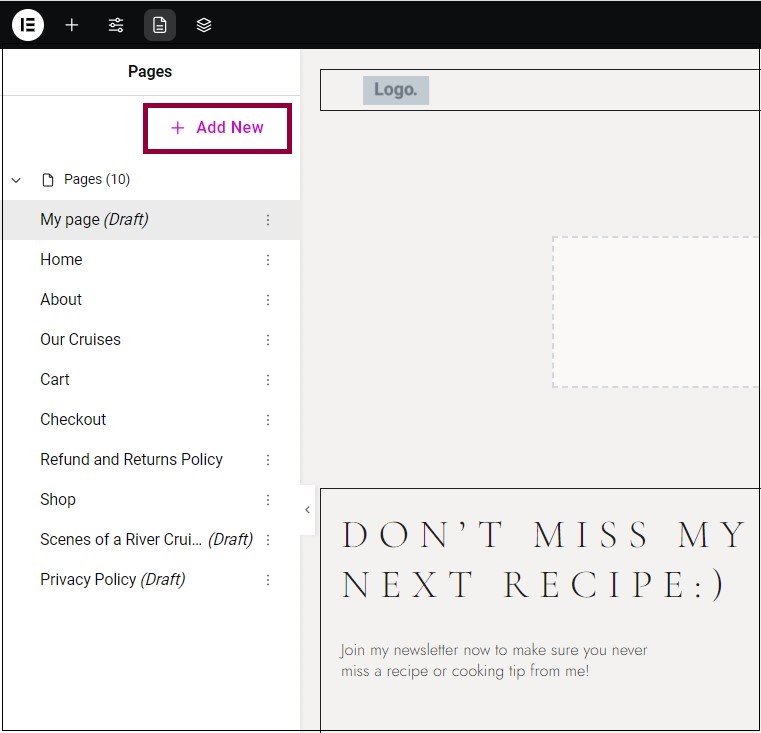The image size is (761, 733).
Task: Open three-dot menu for Shop page
Action: pyautogui.click(x=268, y=500)
